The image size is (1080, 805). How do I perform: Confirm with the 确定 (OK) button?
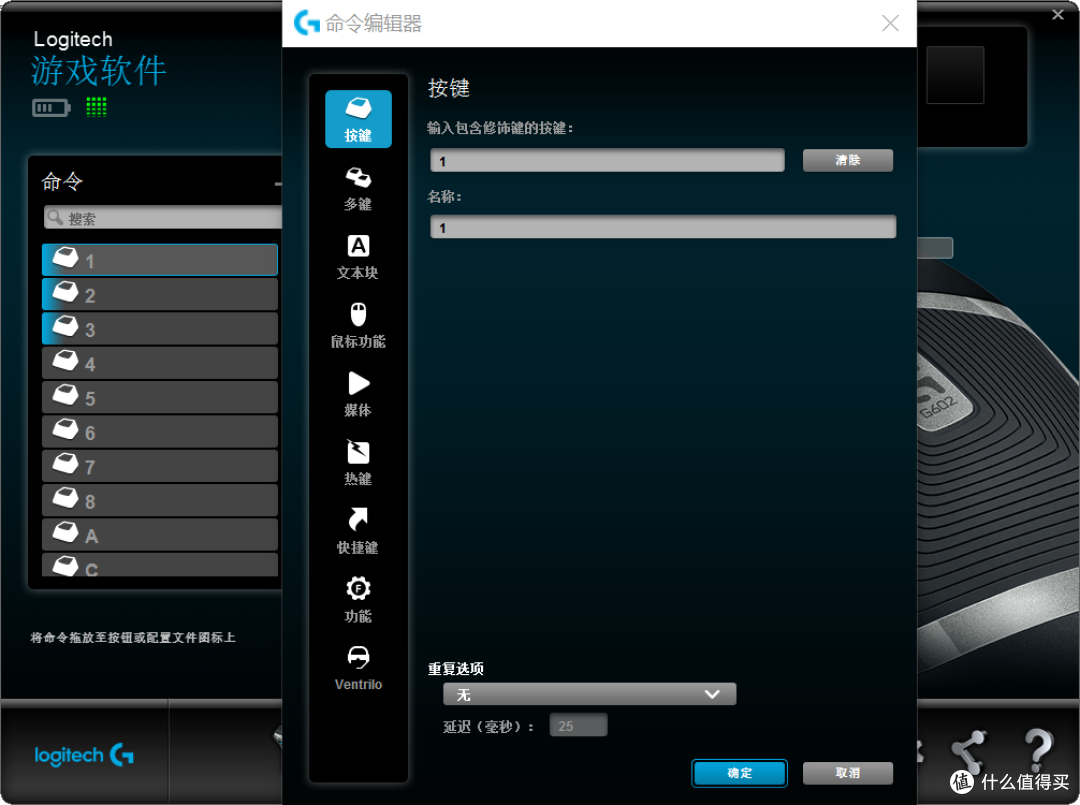click(x=739, y=772)
